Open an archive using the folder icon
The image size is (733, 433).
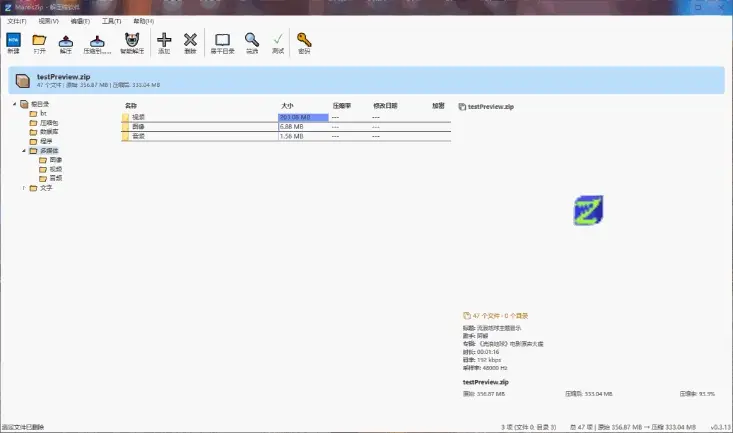tap(39, 40)
